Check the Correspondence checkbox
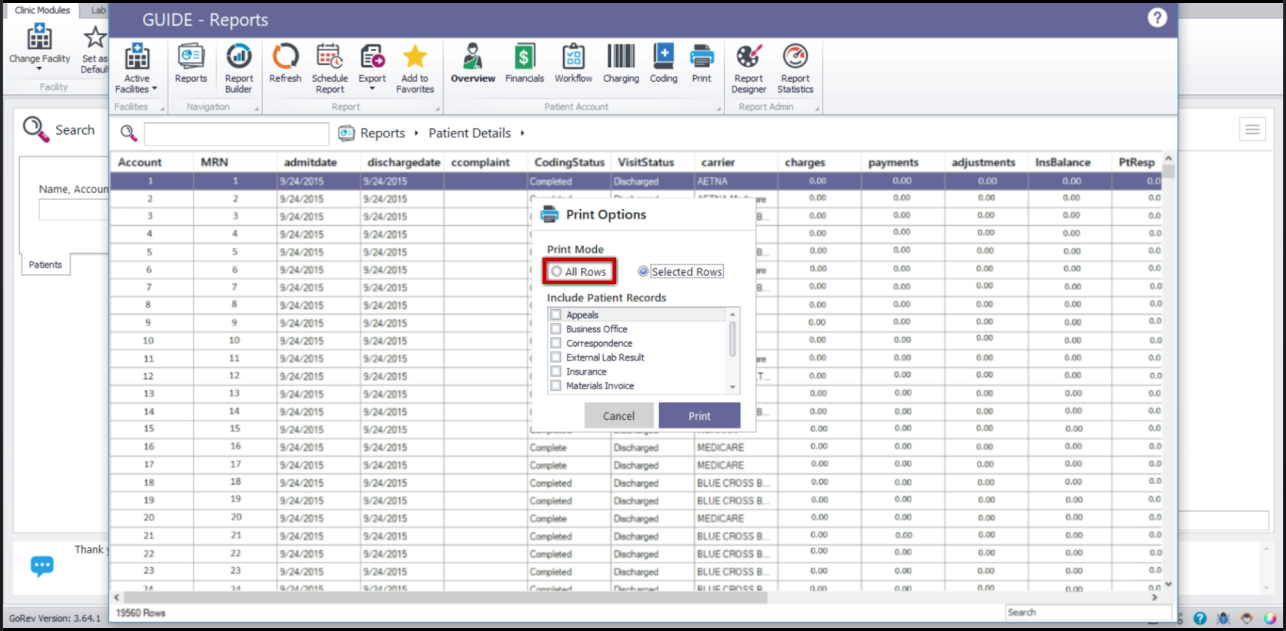Image resolution: width=1286 pixels, height=631 pixels. click(556, 343)
